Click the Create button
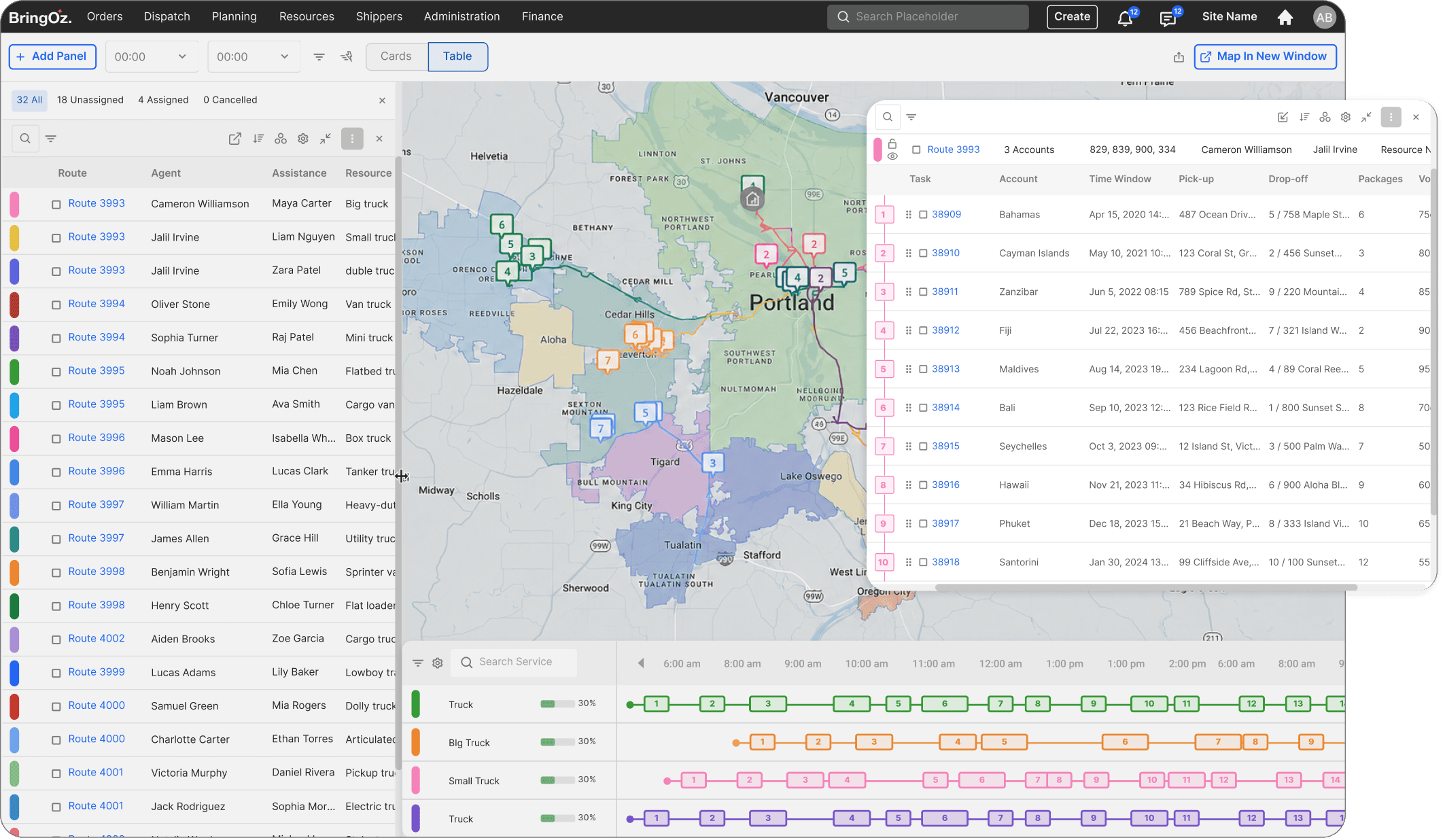 [x=1072, y=17]
